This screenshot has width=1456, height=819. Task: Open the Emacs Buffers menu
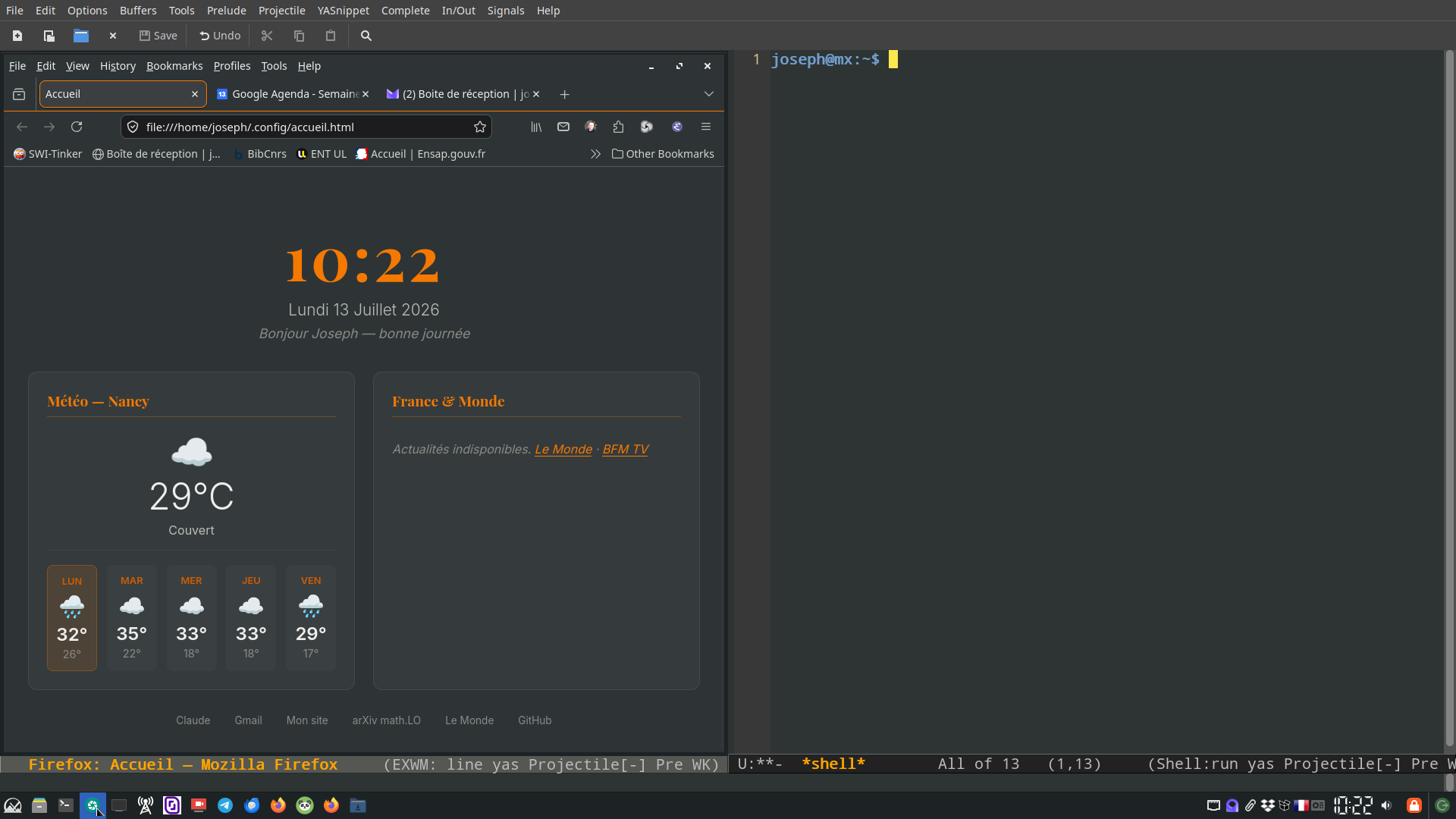point(138,11)
